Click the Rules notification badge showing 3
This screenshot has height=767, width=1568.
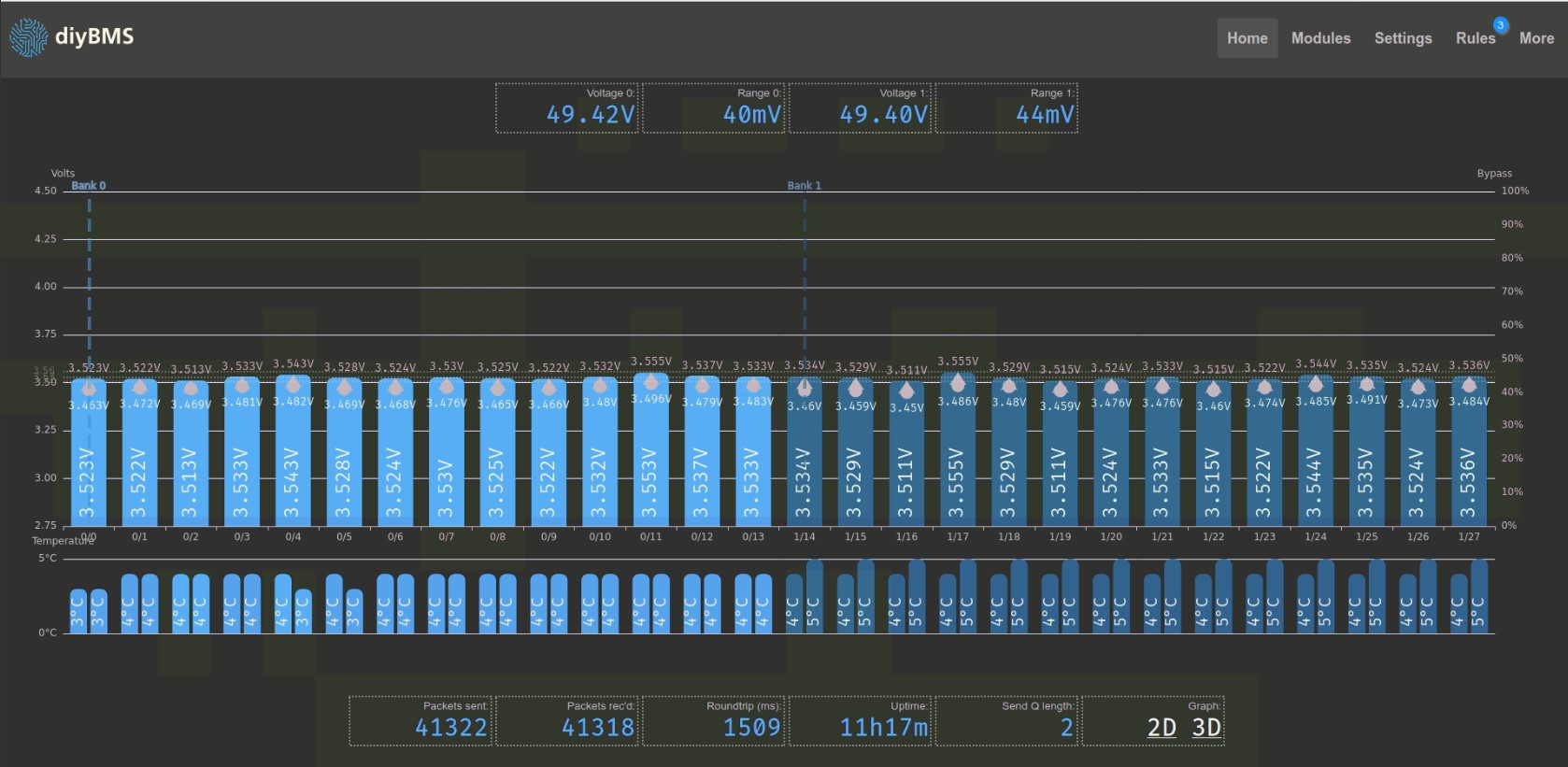1500,25
